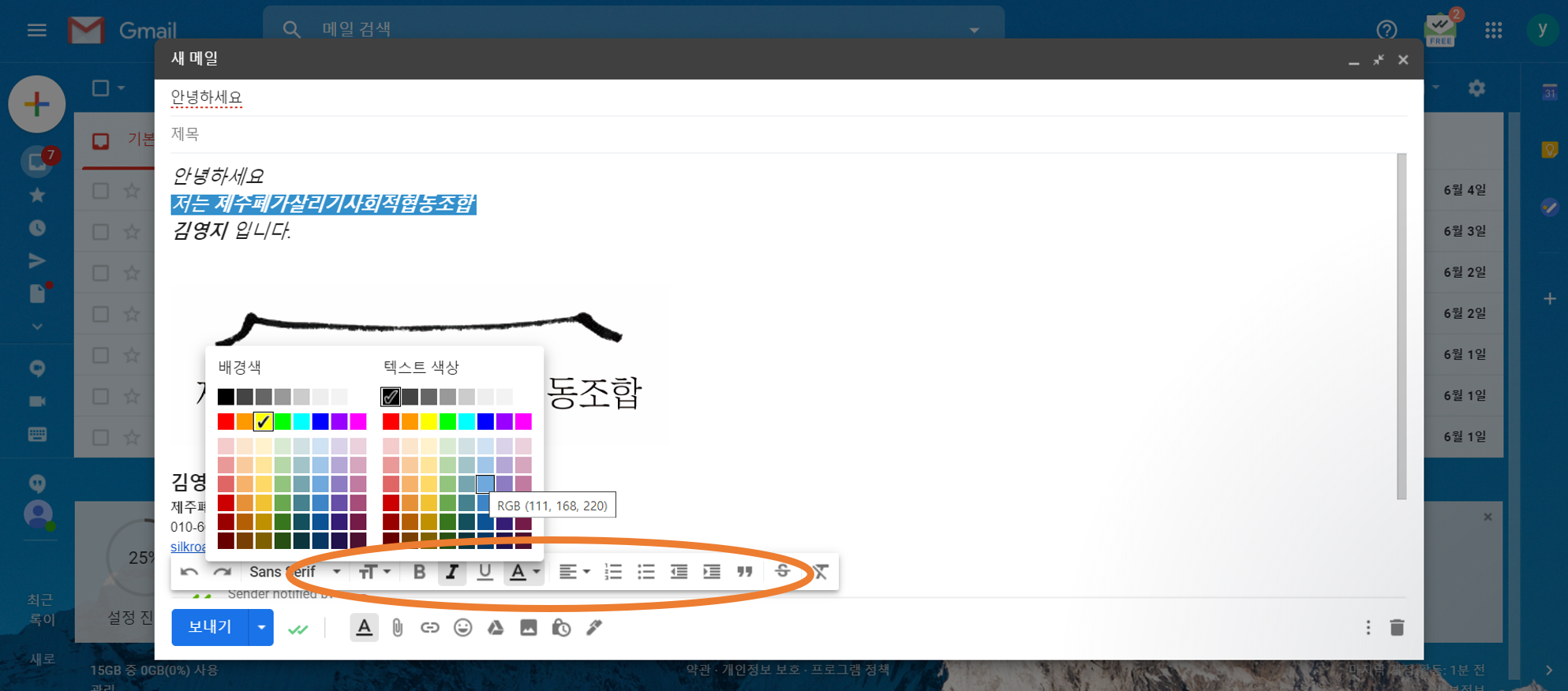Click the subject field (제목)
This screenshot has width=1568, height=691.
click(788, 134)
